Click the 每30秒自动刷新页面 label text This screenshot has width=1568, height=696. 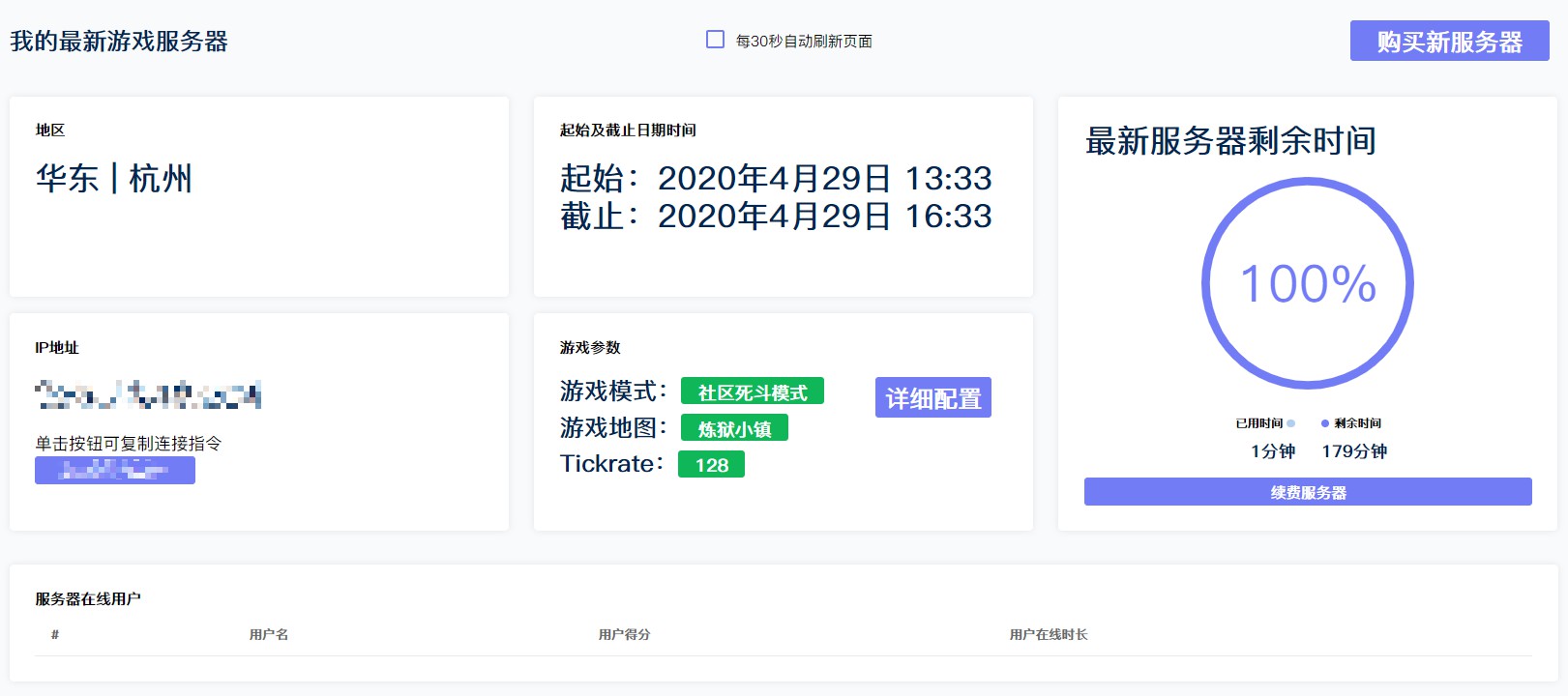click(x=804, y=42)
